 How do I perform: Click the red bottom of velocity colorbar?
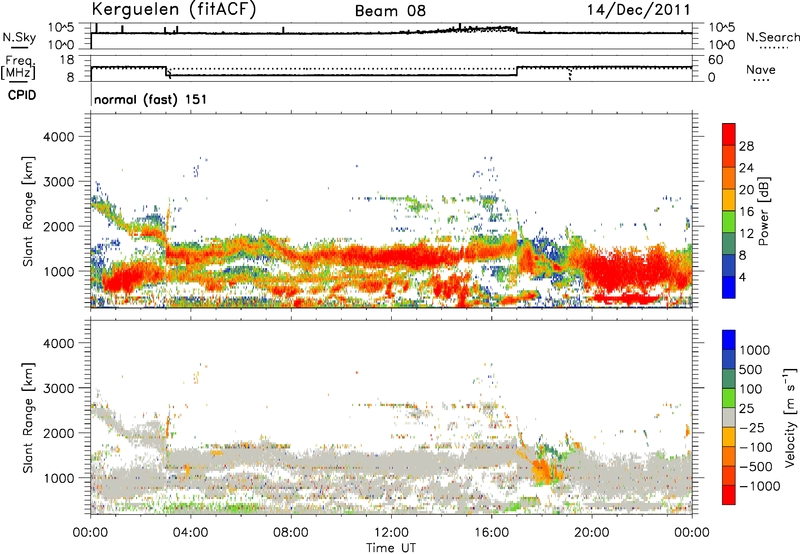(x=729, y=495)
